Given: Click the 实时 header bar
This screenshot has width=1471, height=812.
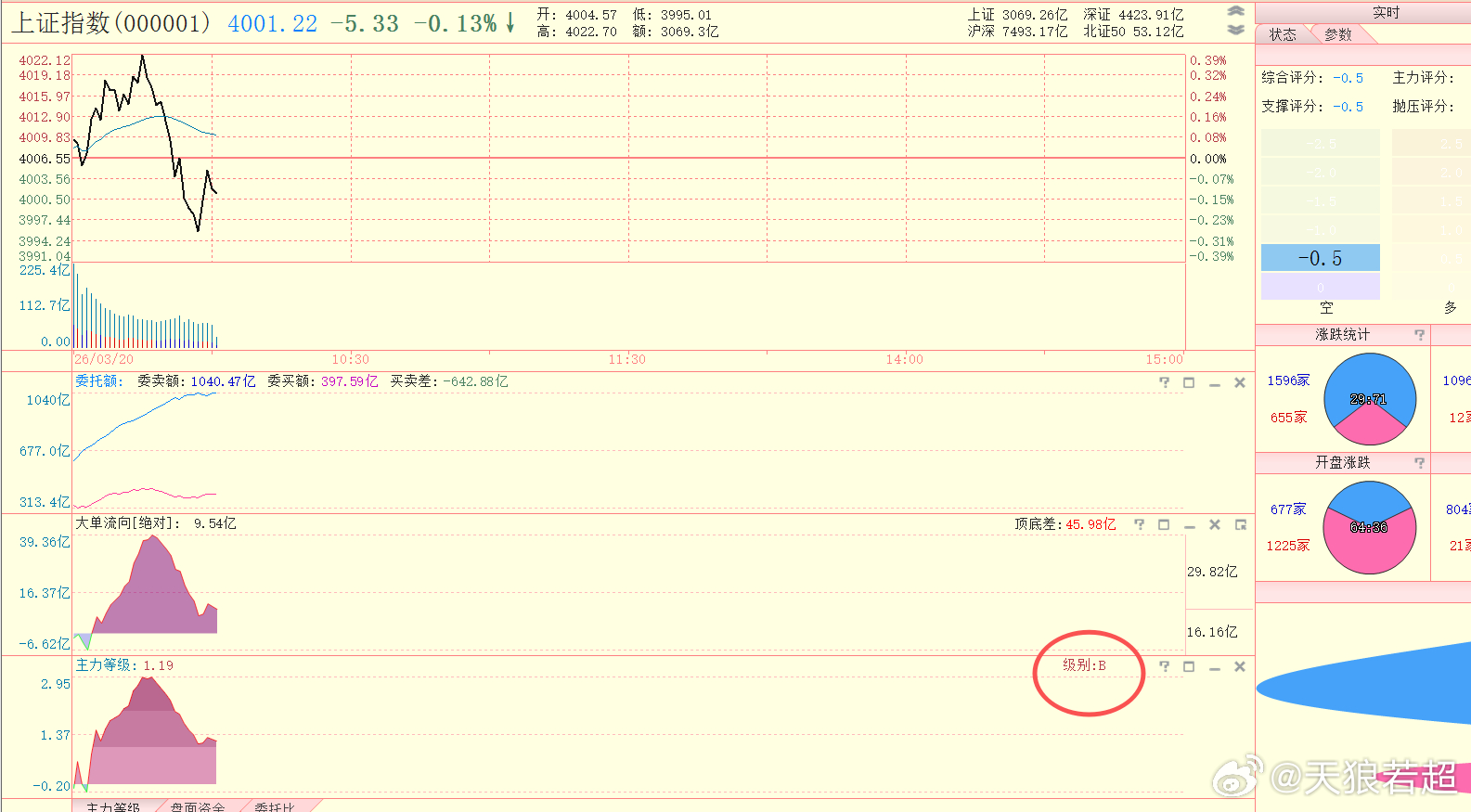Looking at the screenshot, I should click(x=1386, y=12).
